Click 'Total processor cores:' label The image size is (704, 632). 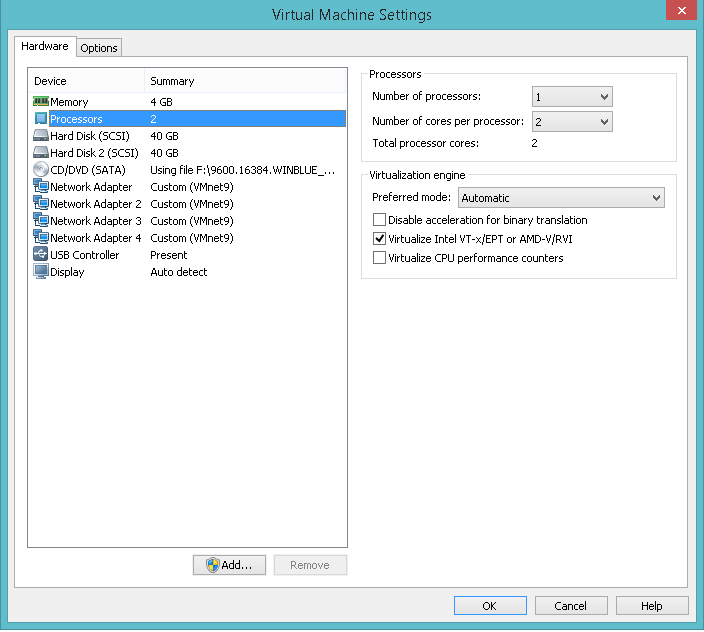[426, 143]
